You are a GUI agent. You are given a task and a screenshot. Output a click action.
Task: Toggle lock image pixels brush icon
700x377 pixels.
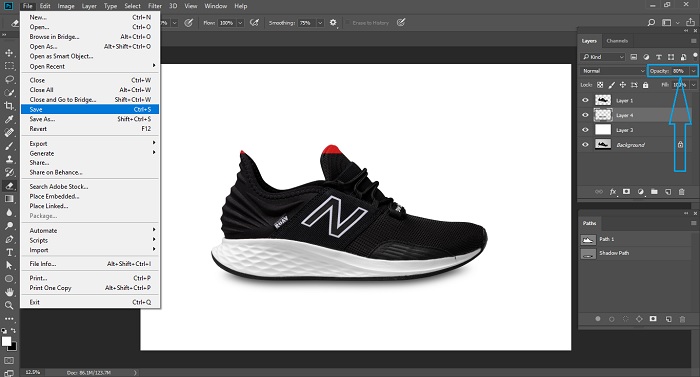pyautogui.click(x=611, y=85)
